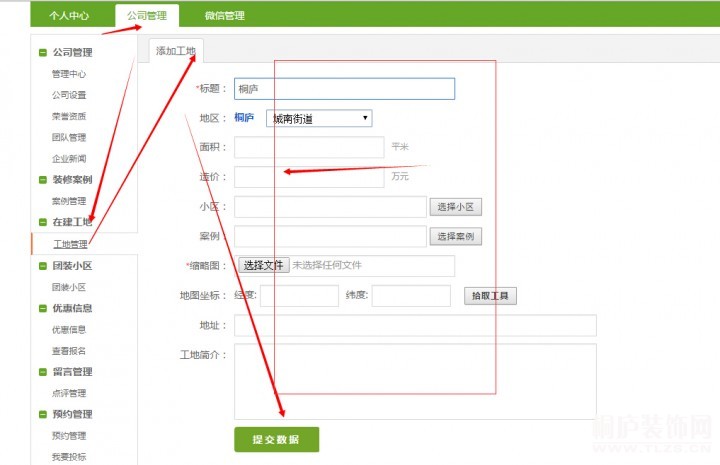Click the 选择小区 button

coord(457,207)
